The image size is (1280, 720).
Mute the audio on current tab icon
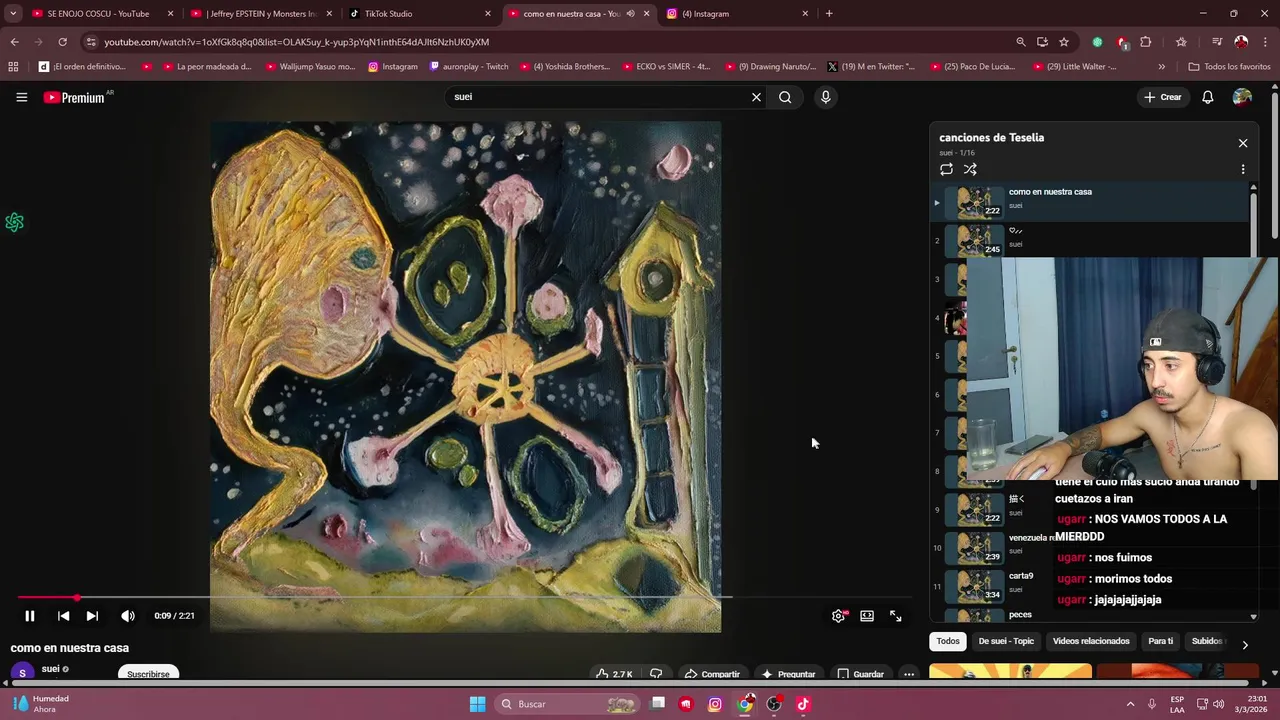tap(630, 14)
